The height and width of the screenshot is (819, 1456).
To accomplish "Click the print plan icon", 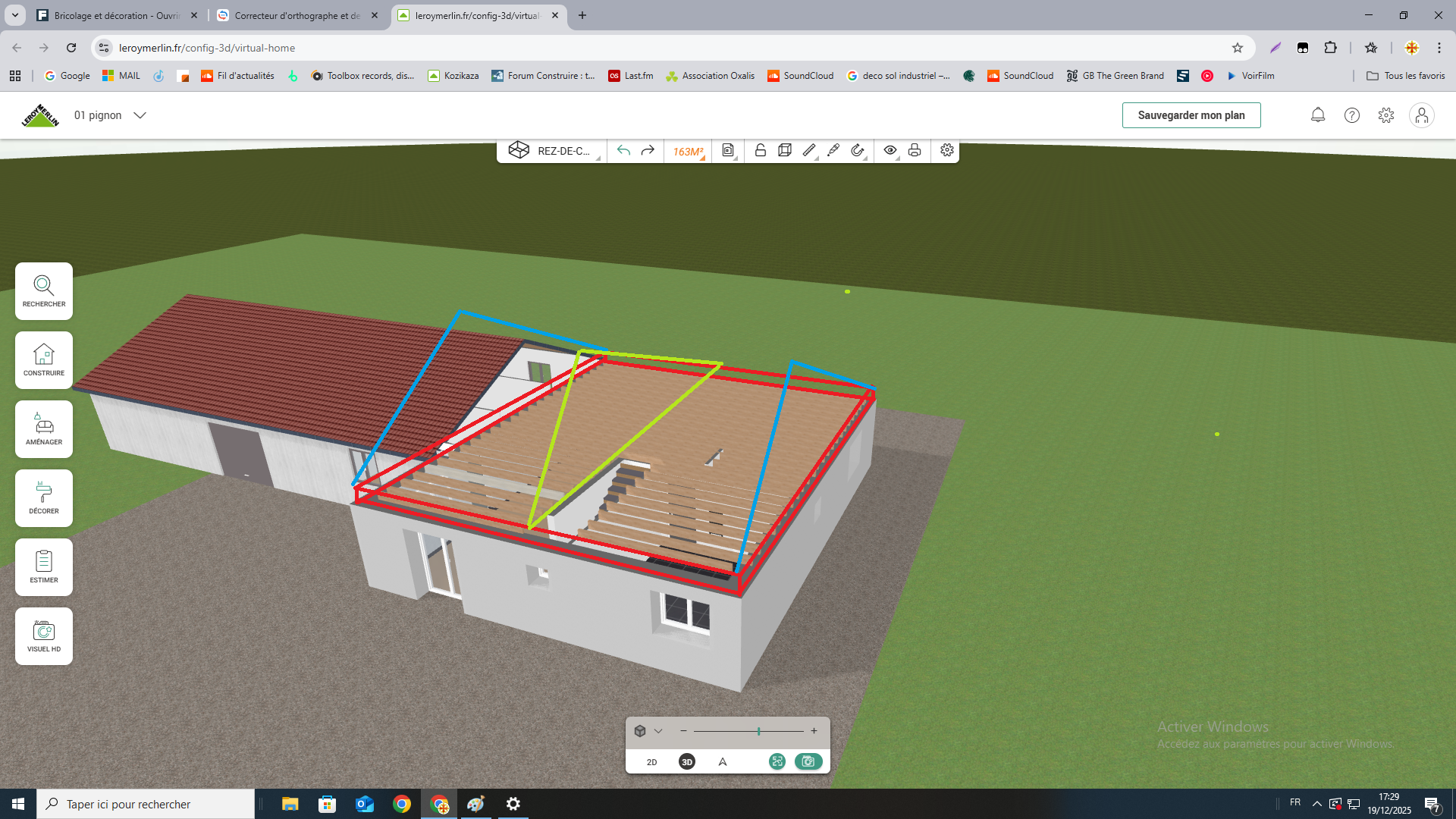I will pos(915,151).
